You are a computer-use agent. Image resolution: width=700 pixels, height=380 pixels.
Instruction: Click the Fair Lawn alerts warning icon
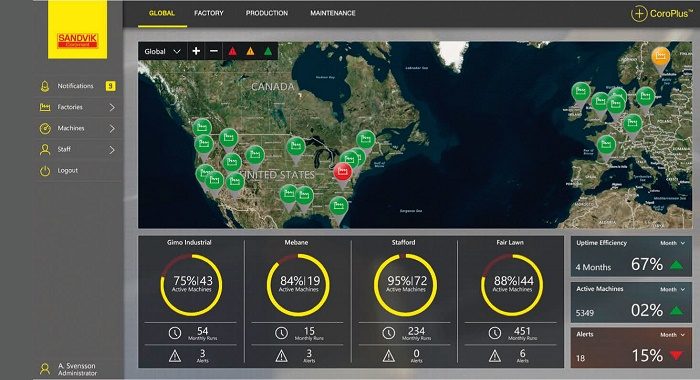[x=495, y=356]
